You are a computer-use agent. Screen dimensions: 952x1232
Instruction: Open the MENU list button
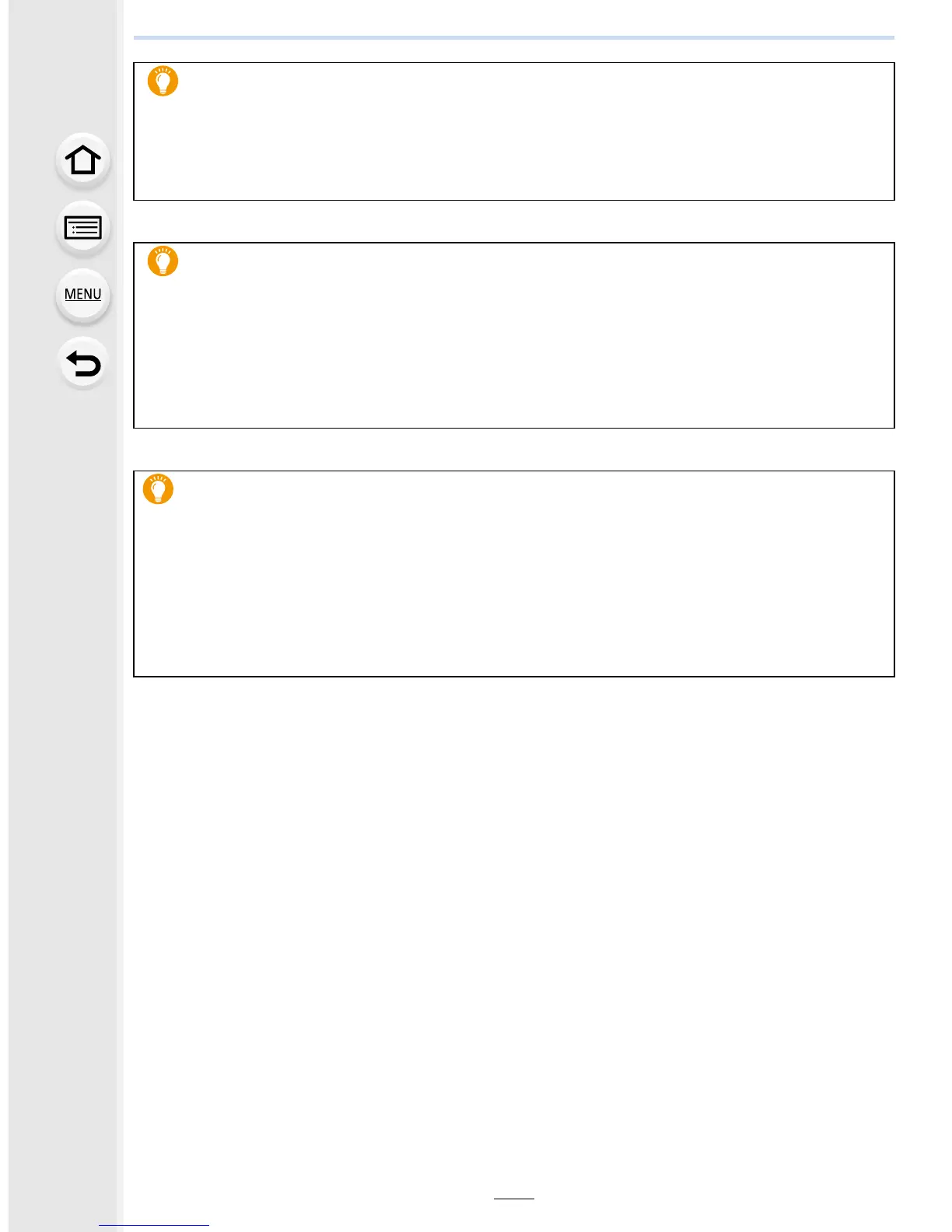(82, 296)
